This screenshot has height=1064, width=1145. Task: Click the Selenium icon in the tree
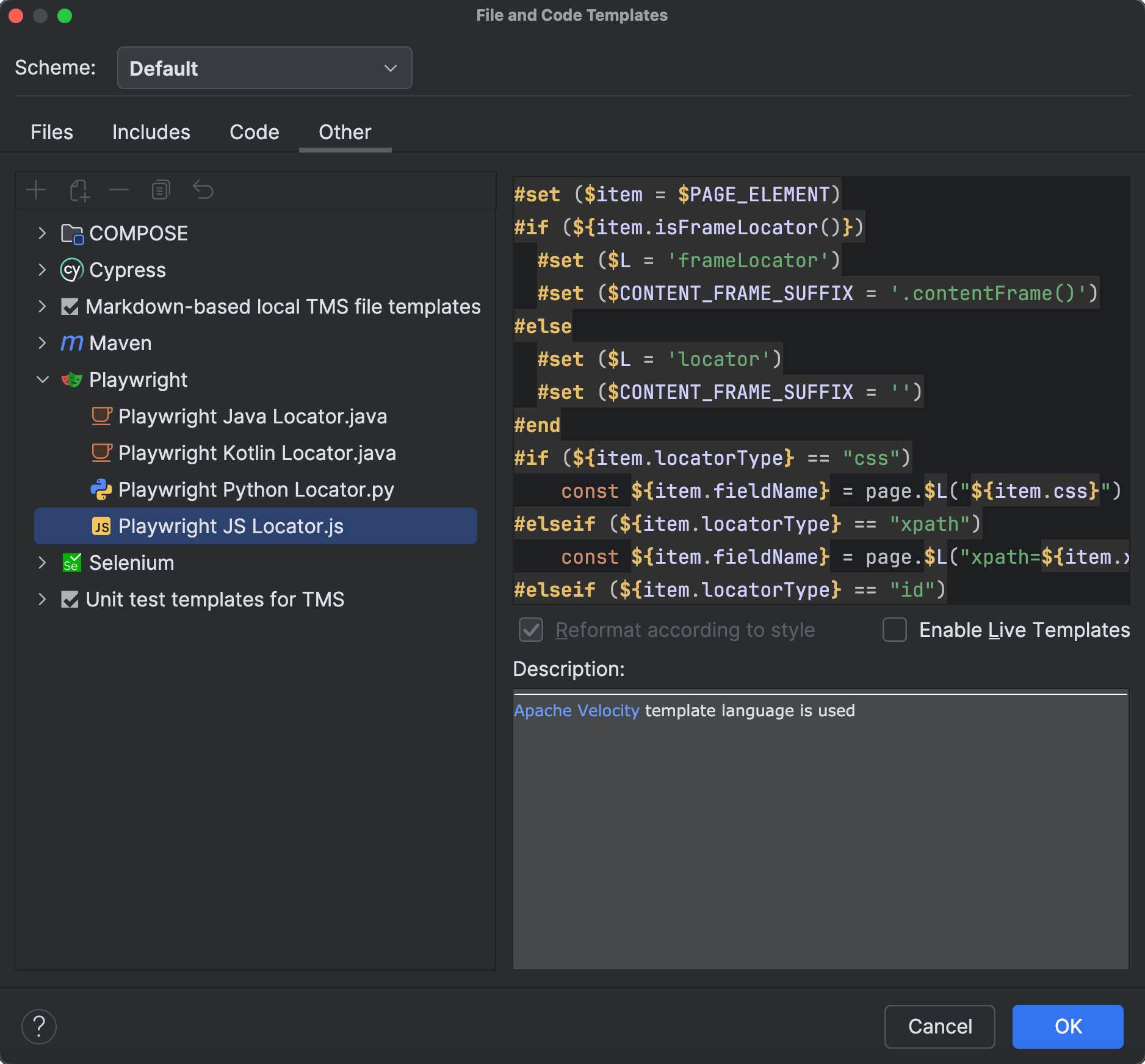(71, 563)
